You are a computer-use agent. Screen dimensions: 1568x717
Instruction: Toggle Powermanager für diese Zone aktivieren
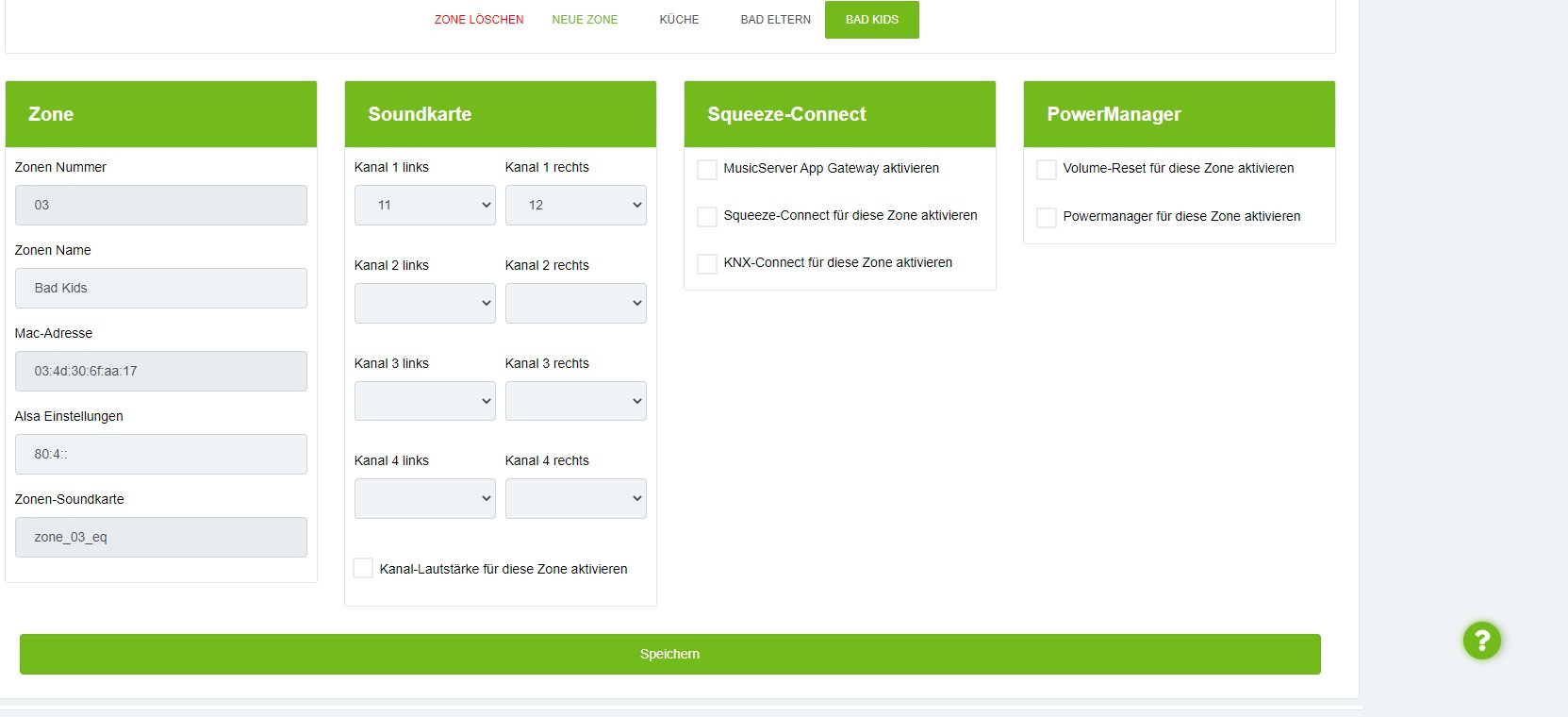click(1046, 217)
